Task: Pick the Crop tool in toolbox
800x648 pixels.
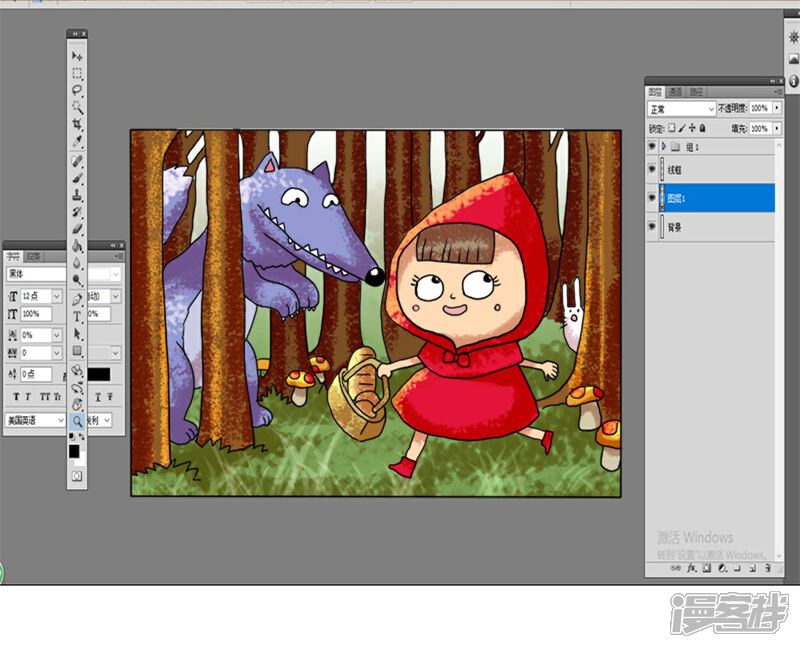Action: [76, 125]
